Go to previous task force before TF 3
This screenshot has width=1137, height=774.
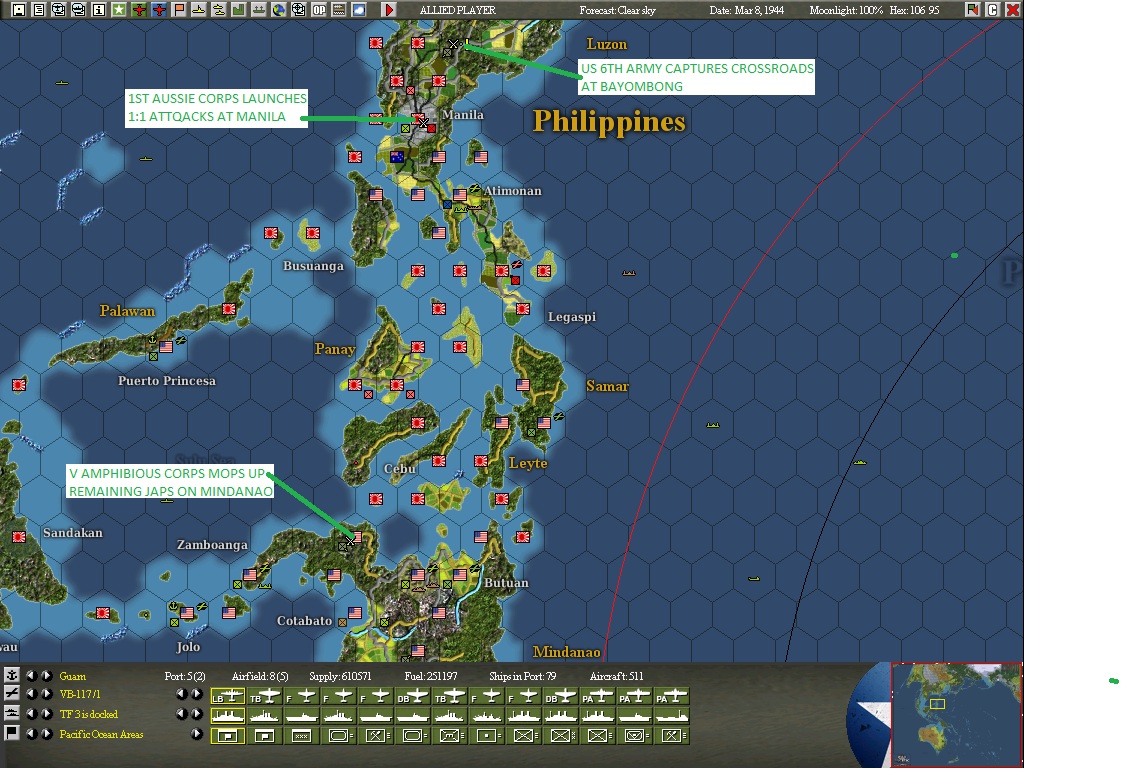point(31,714)
